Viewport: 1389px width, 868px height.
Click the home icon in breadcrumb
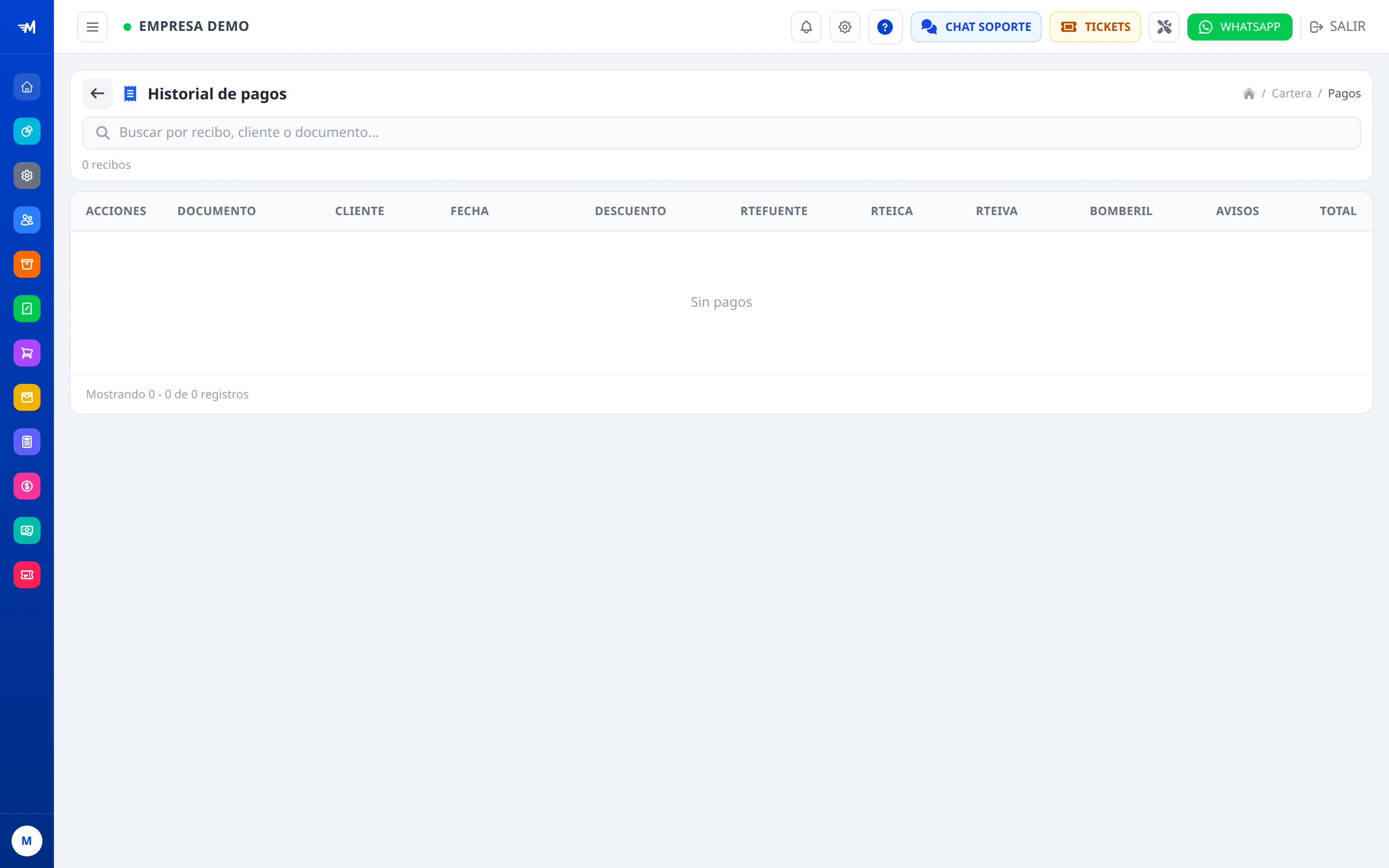[1248, 94]
